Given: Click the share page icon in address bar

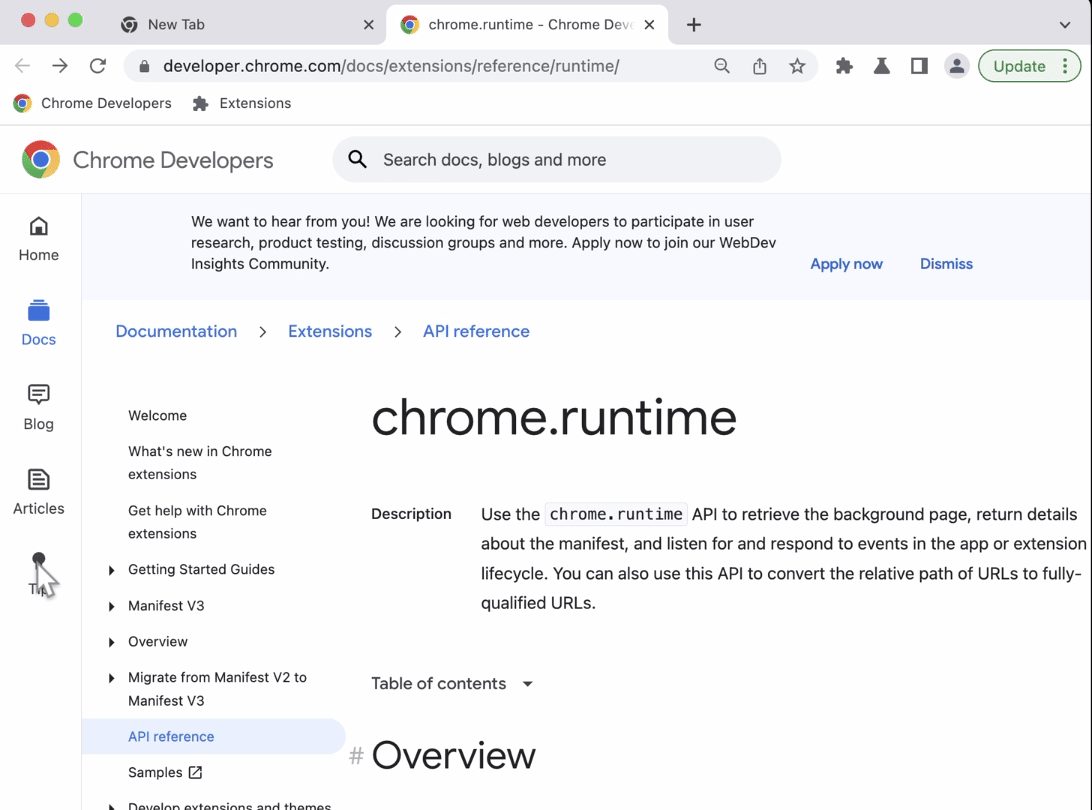Looking at the screenshot, I should (x=760, y=66).
